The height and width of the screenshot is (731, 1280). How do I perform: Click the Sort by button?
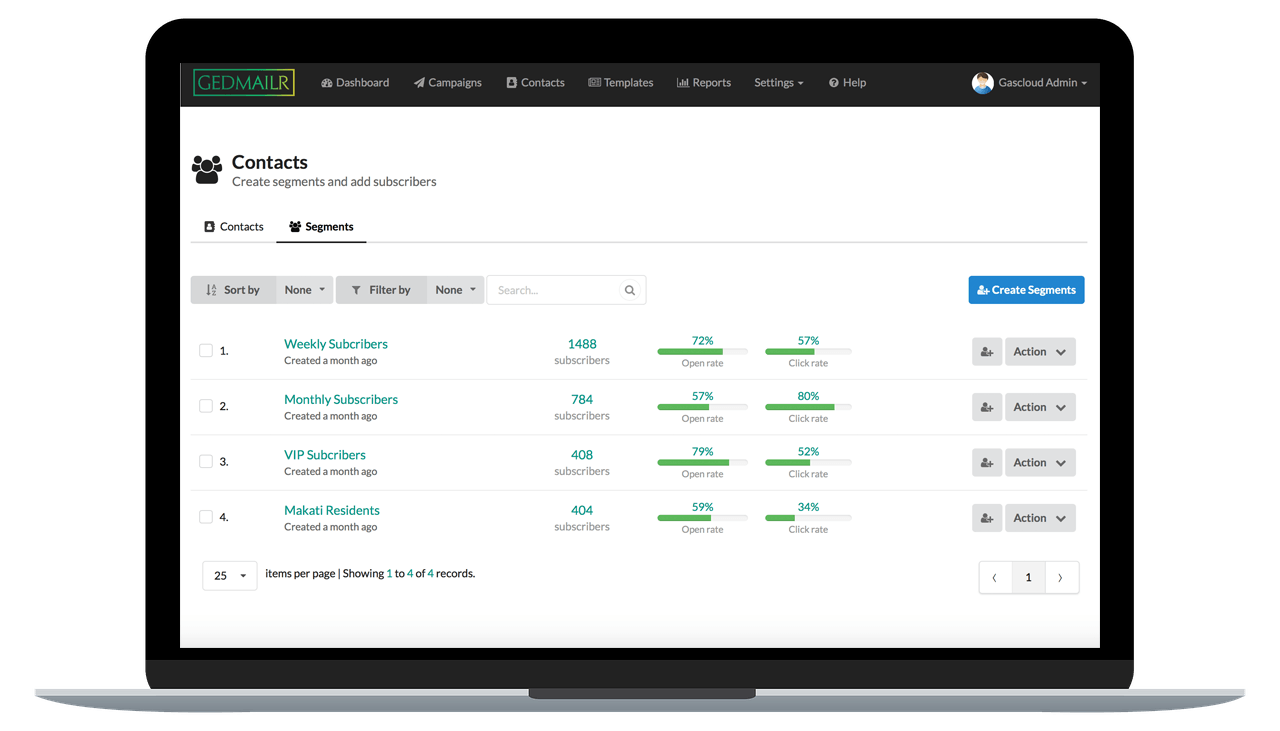[x=233, y=290]
